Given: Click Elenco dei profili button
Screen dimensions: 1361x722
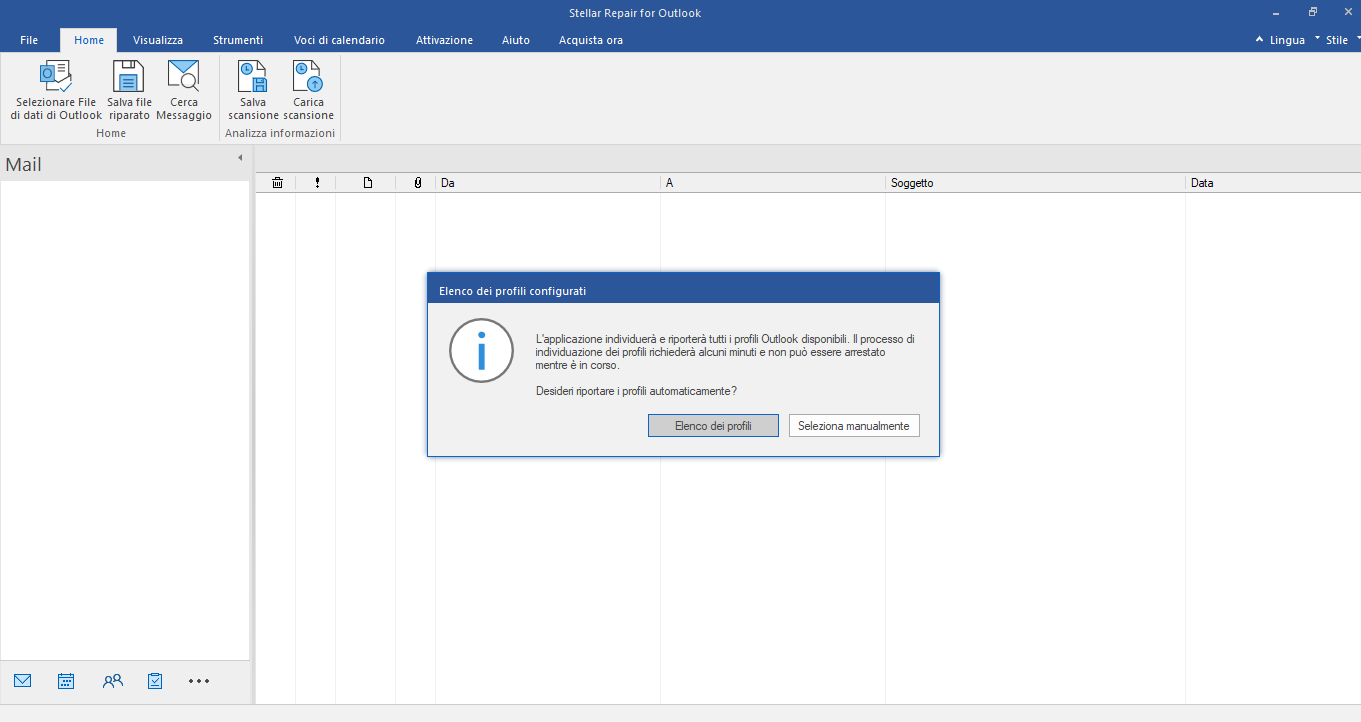Looking at the screenshot, I should (x=713, y=426).
